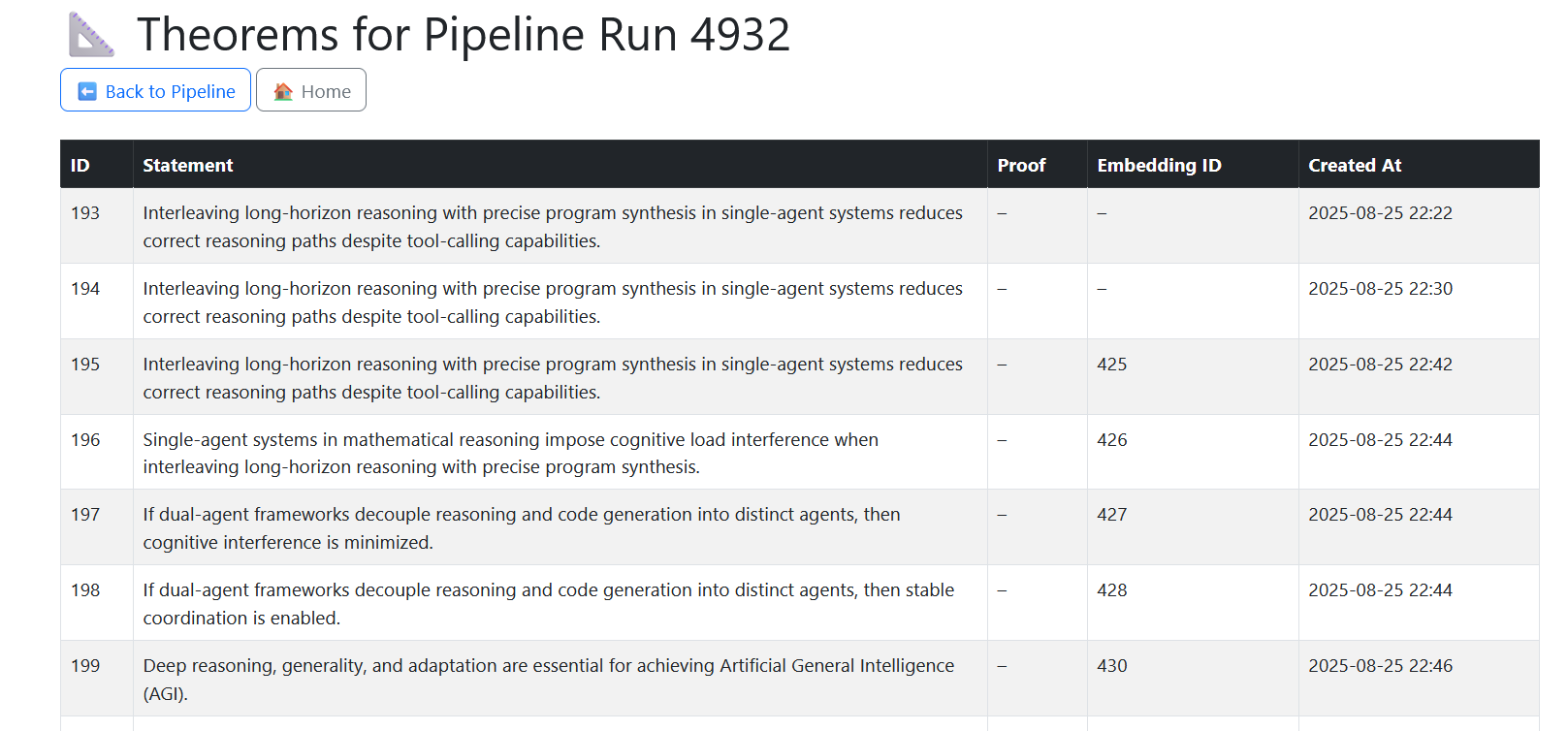Image resolution: width=1568 pixels, height=731 pixels.
Task: Click the Statement column header
Action: pyautogui.click(x=188, y=165)
